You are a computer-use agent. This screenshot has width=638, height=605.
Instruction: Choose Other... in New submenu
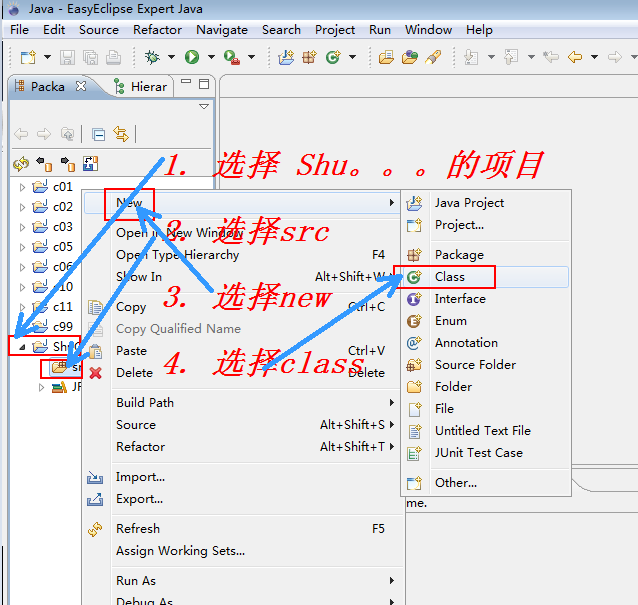tap(485, 483)
